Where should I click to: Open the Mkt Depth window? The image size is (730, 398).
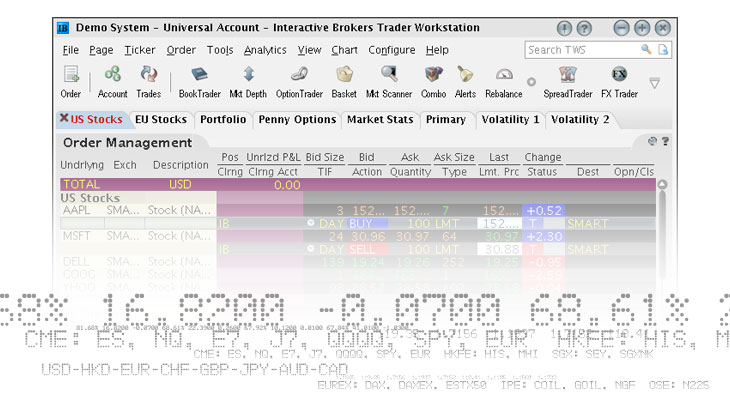point(248,82)
